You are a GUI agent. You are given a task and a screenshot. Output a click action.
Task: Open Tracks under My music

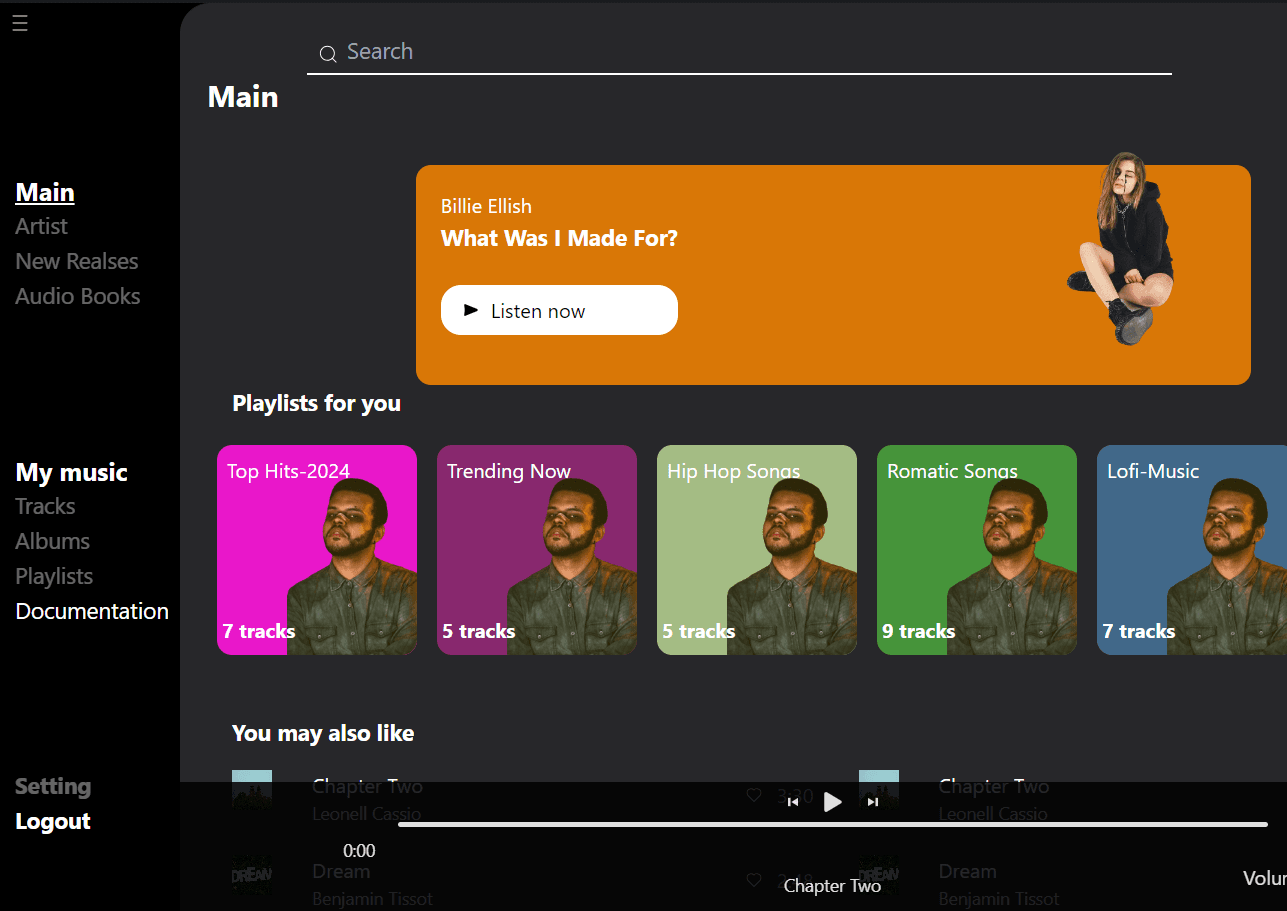(45, 507)
